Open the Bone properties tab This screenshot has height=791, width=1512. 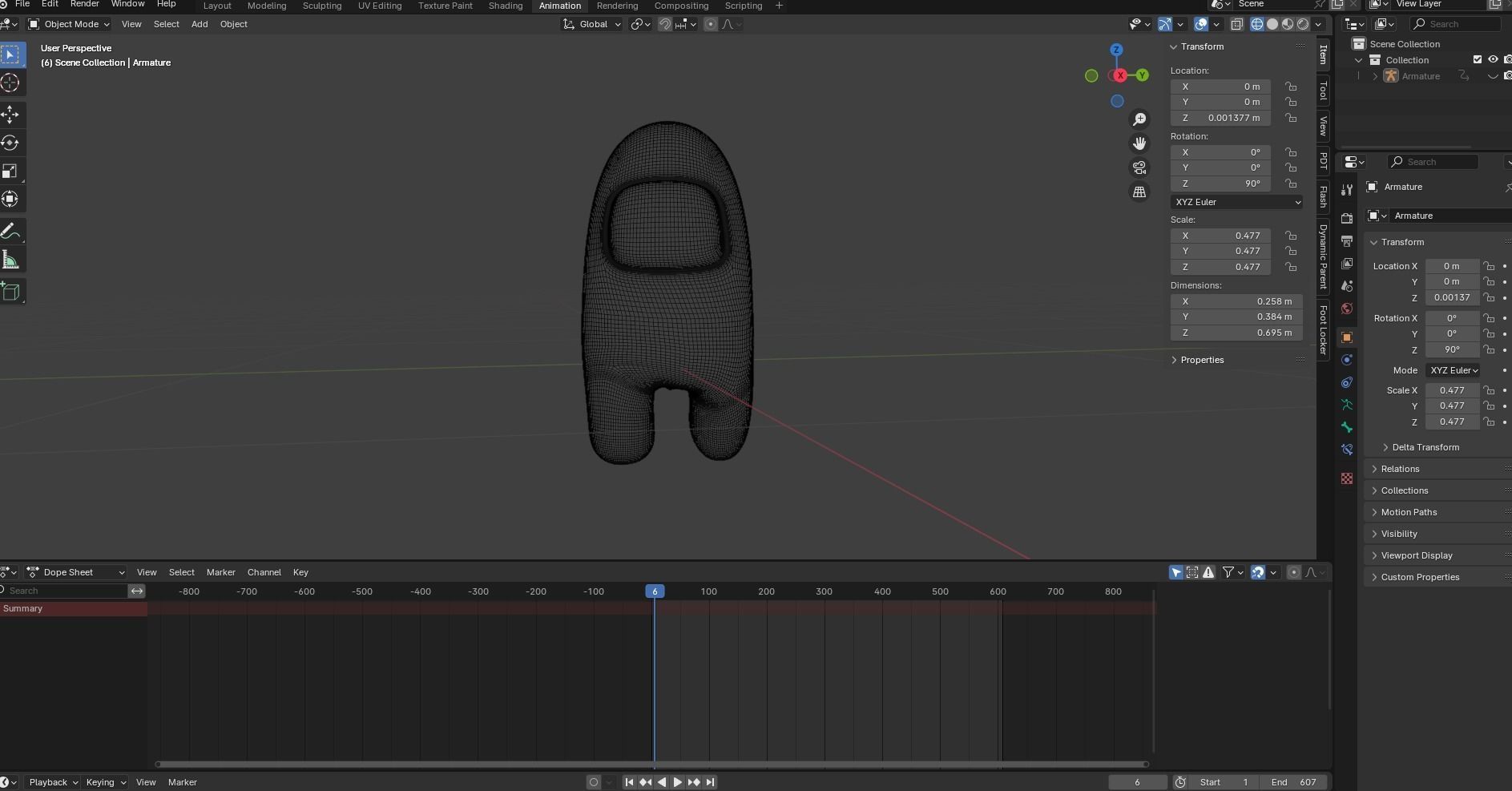(1347, 427)
